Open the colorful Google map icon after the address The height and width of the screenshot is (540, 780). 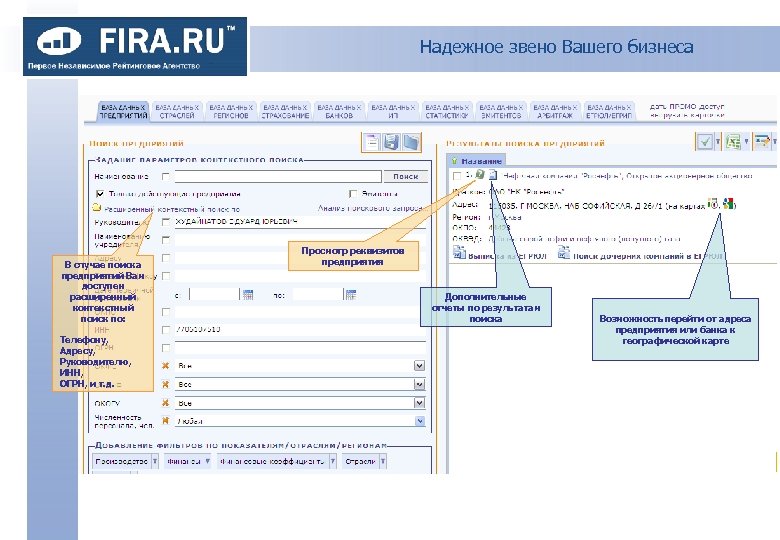click(x=729, y=204)
